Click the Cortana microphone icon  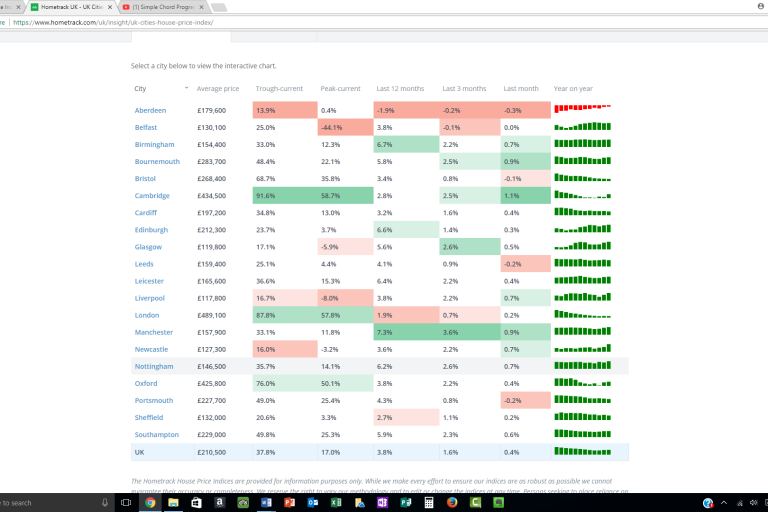(x=105, y=503)
